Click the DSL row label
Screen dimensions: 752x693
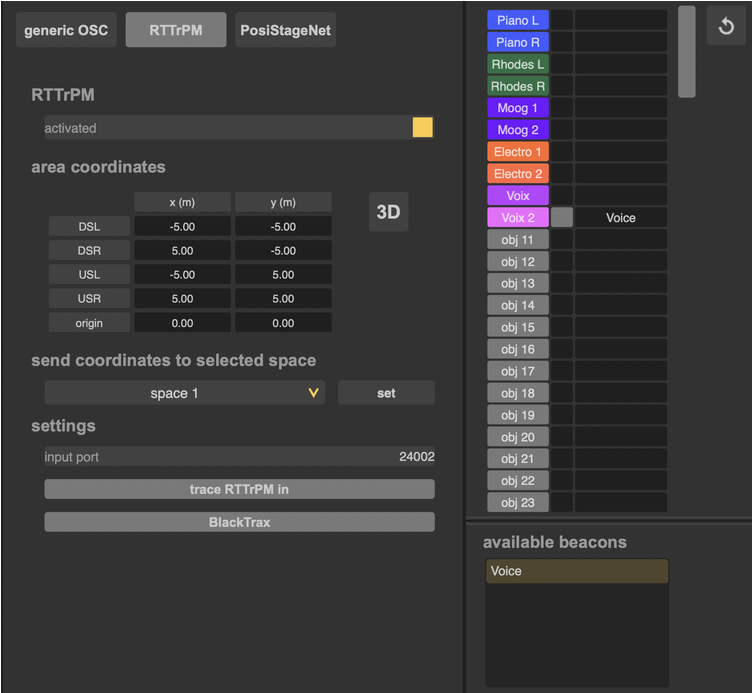pos(89,226)
